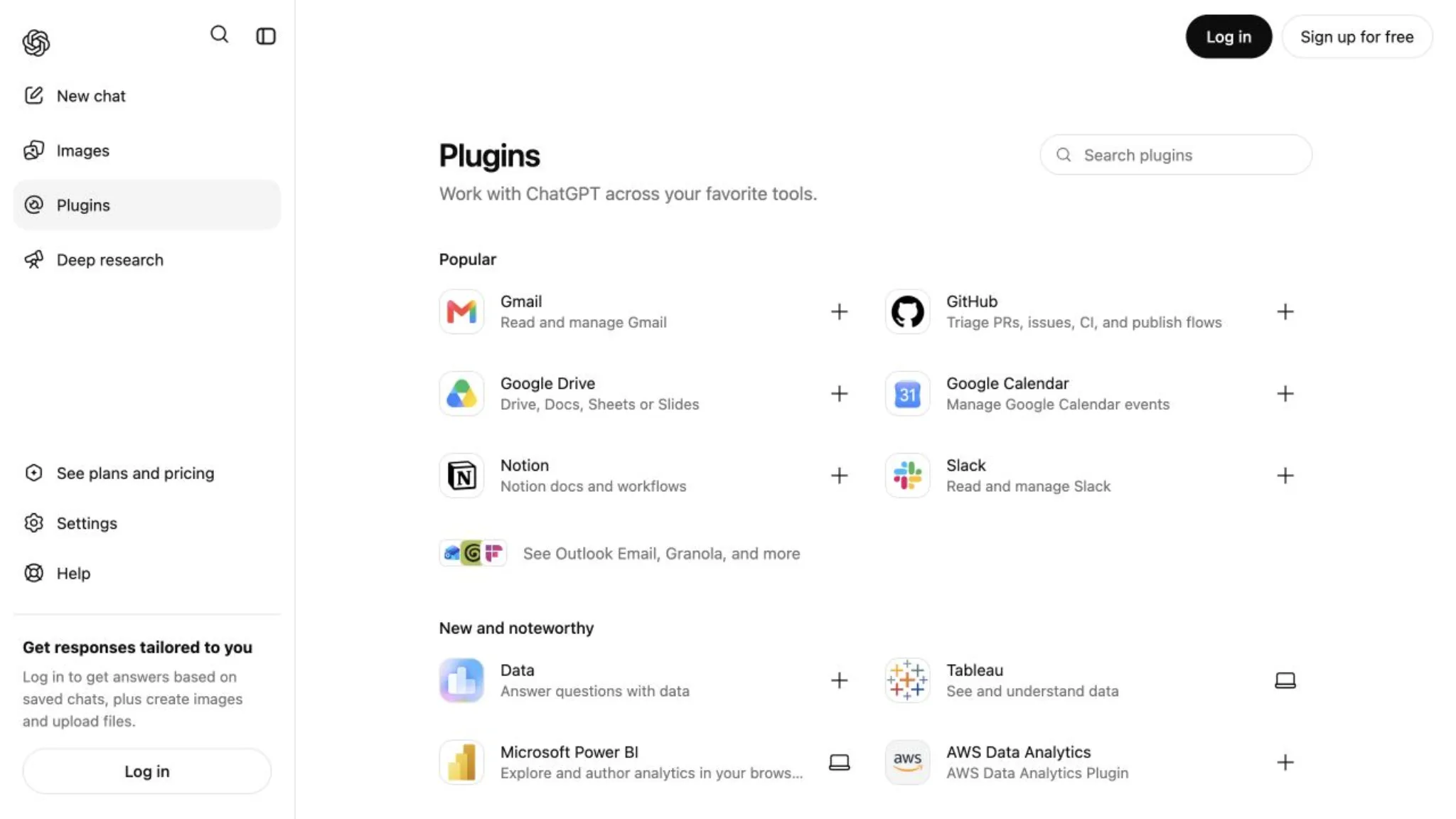Open Help from the sidebar
The image size is (1456, 819).
point(147,573)
